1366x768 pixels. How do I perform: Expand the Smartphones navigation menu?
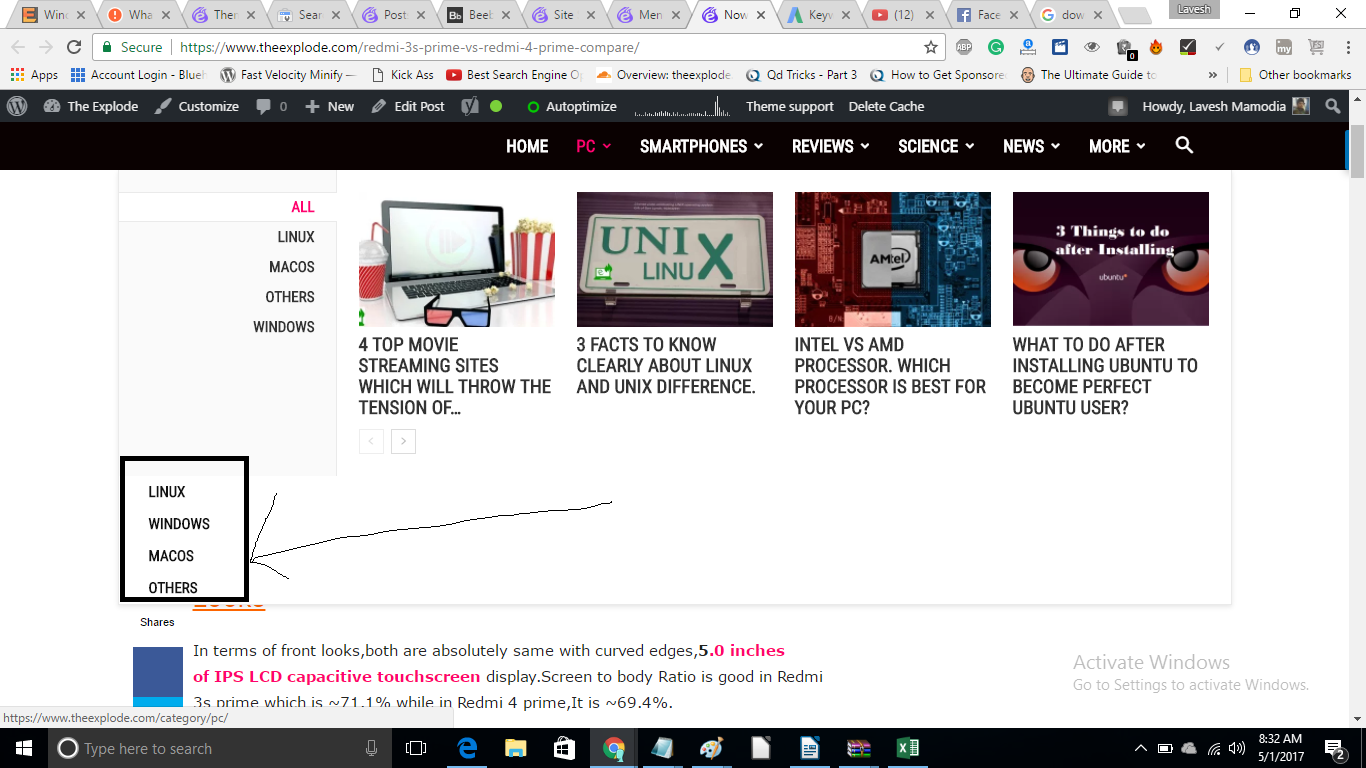(701, 146)
